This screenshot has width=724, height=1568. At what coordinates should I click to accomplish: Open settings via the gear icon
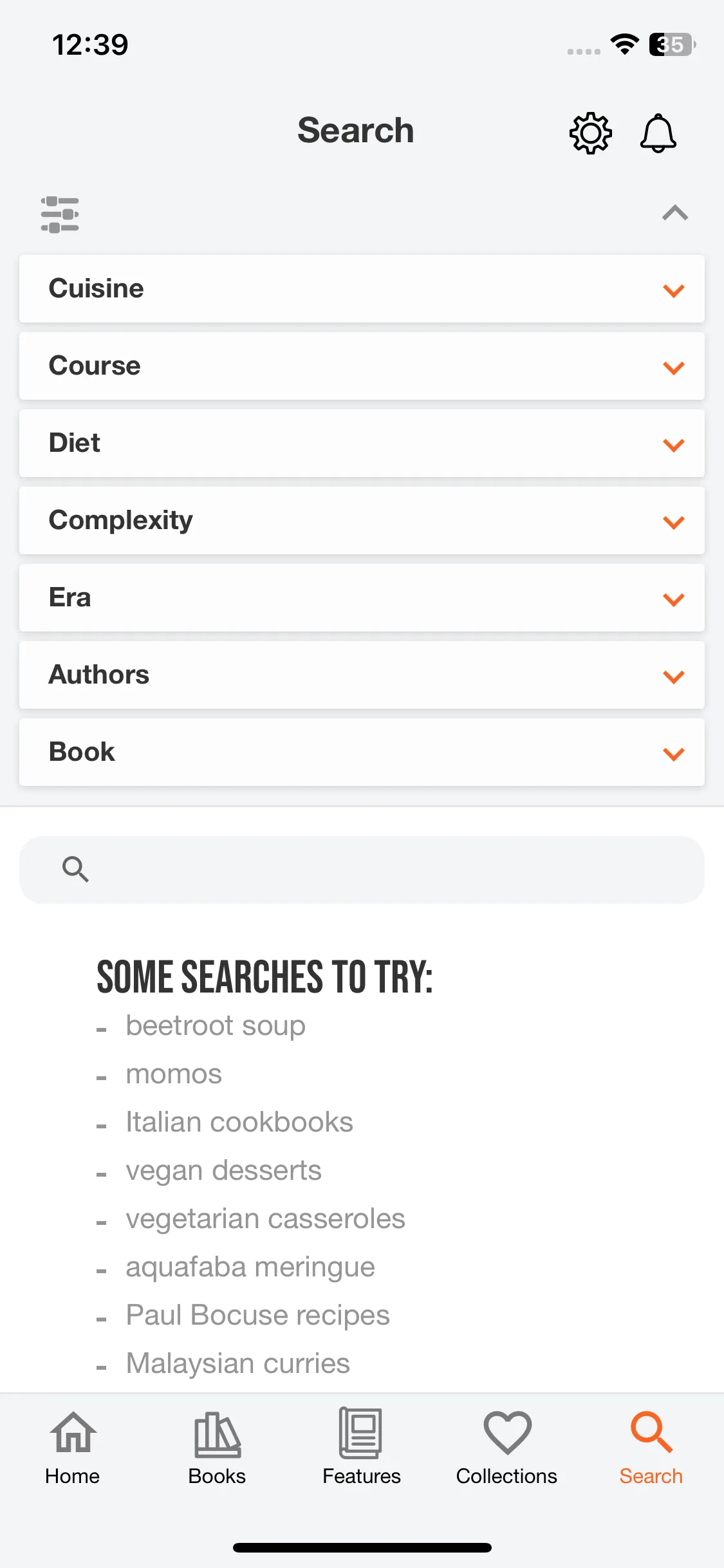tap(590, 133)
